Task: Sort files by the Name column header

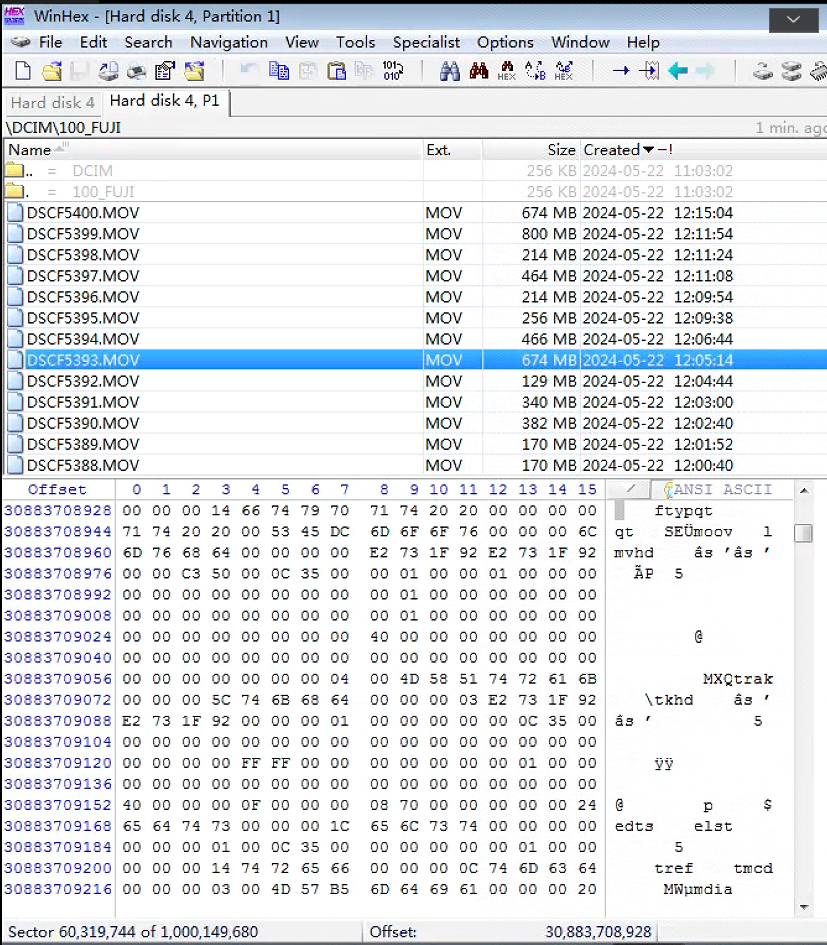Action: (x=213, y=149)
